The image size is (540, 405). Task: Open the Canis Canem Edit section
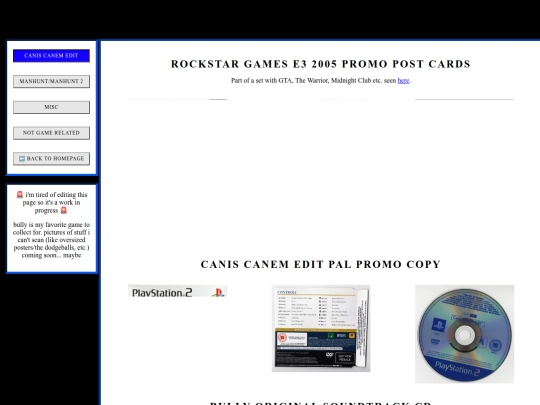51,55
